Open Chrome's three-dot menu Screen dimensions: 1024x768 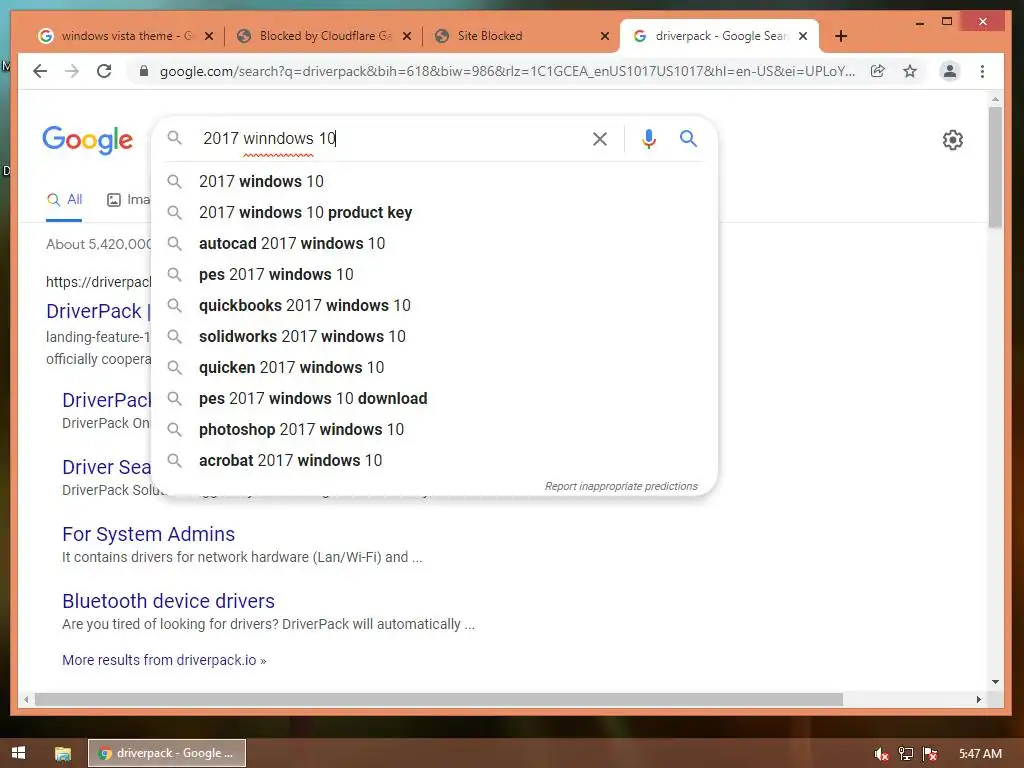(x=982, y=71)
